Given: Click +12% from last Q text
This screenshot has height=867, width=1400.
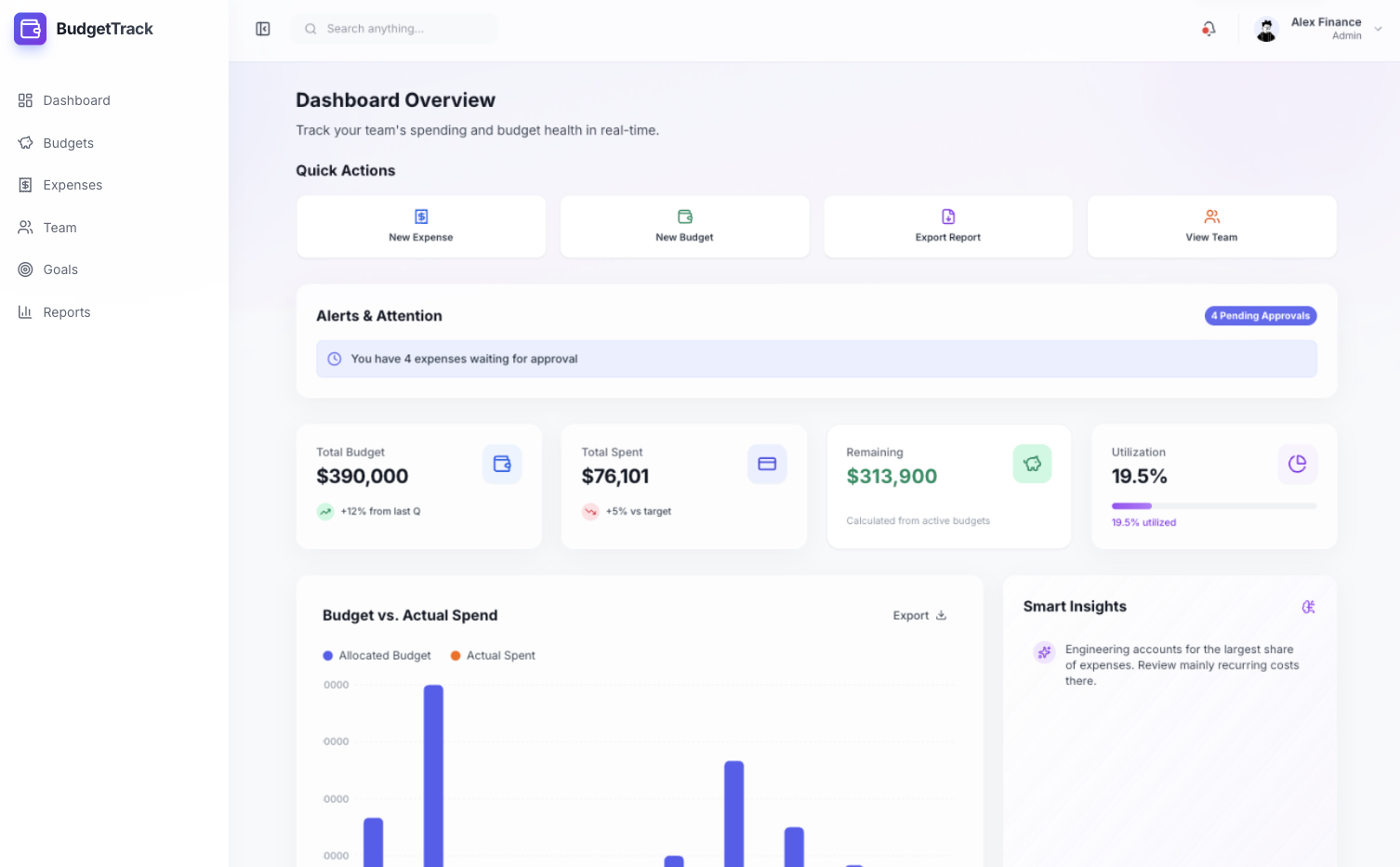Looking at the screenshot, I should [x=380, y=511].
